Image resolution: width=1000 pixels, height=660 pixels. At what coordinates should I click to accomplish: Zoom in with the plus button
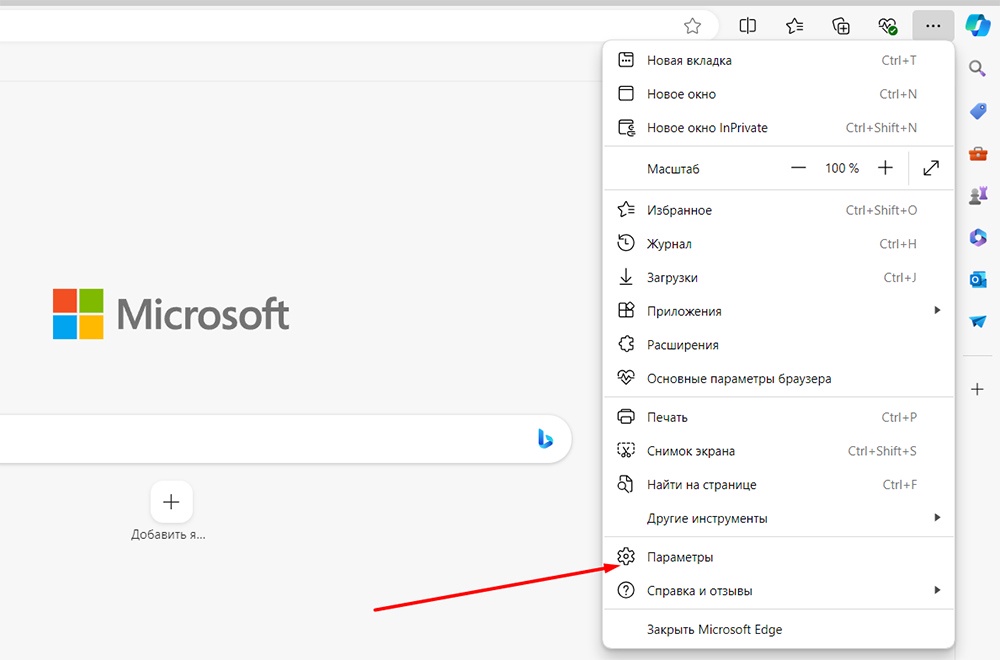(x=885, y=168)
